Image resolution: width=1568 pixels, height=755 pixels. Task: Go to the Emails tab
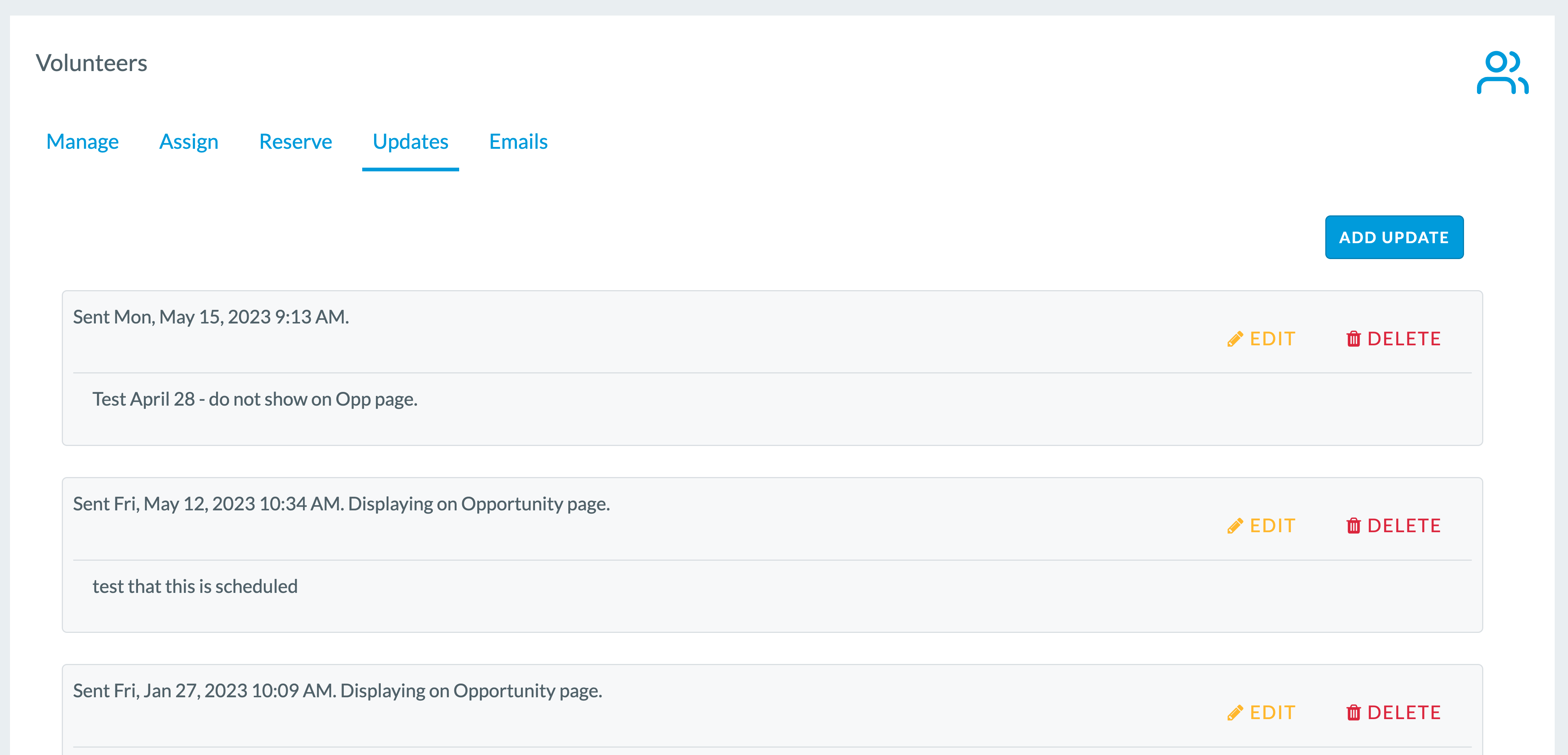coord(518,141)
